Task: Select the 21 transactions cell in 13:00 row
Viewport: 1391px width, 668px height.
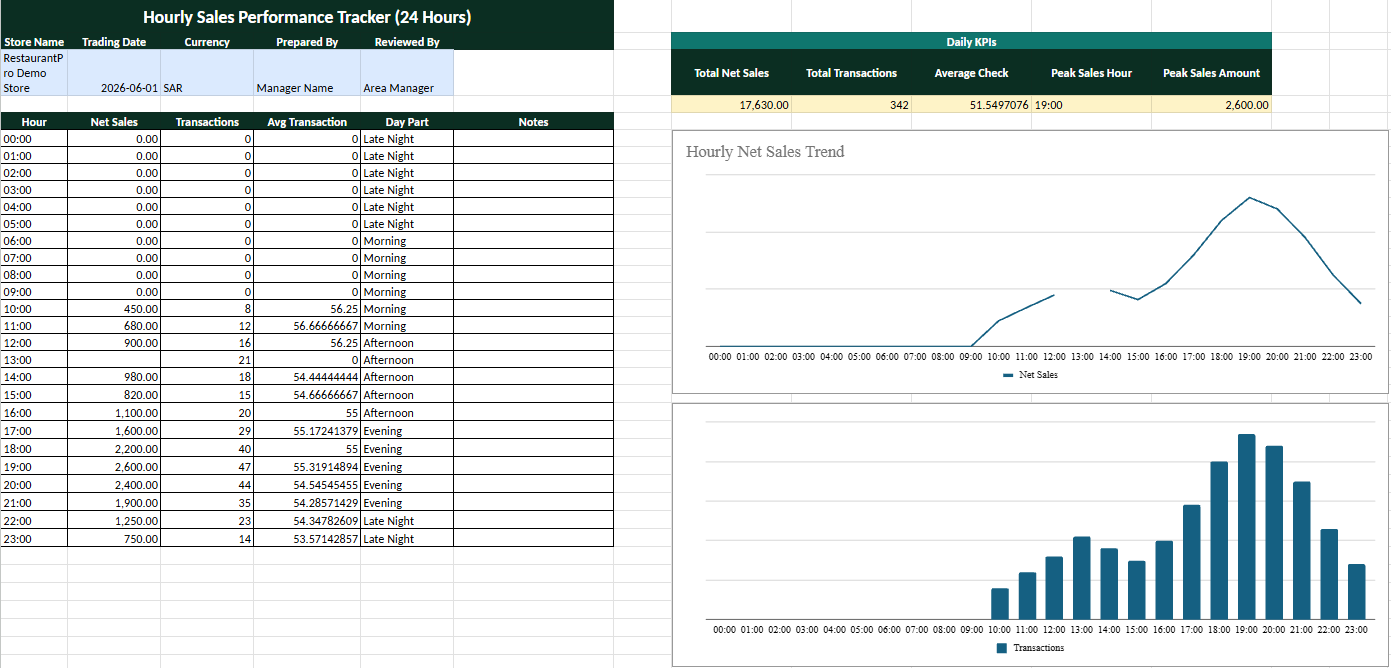Action: (207, 360)
